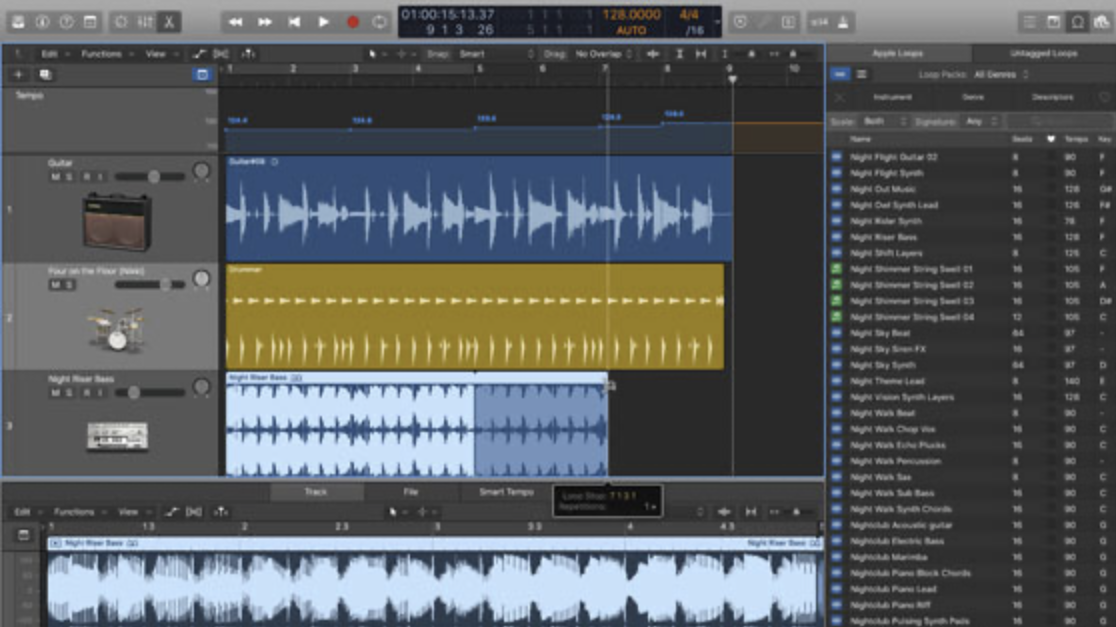This screenshot has width=1116, height=627.
Task: Mute the Four on the Floor drummer track
Action: [x=56, y=285]
